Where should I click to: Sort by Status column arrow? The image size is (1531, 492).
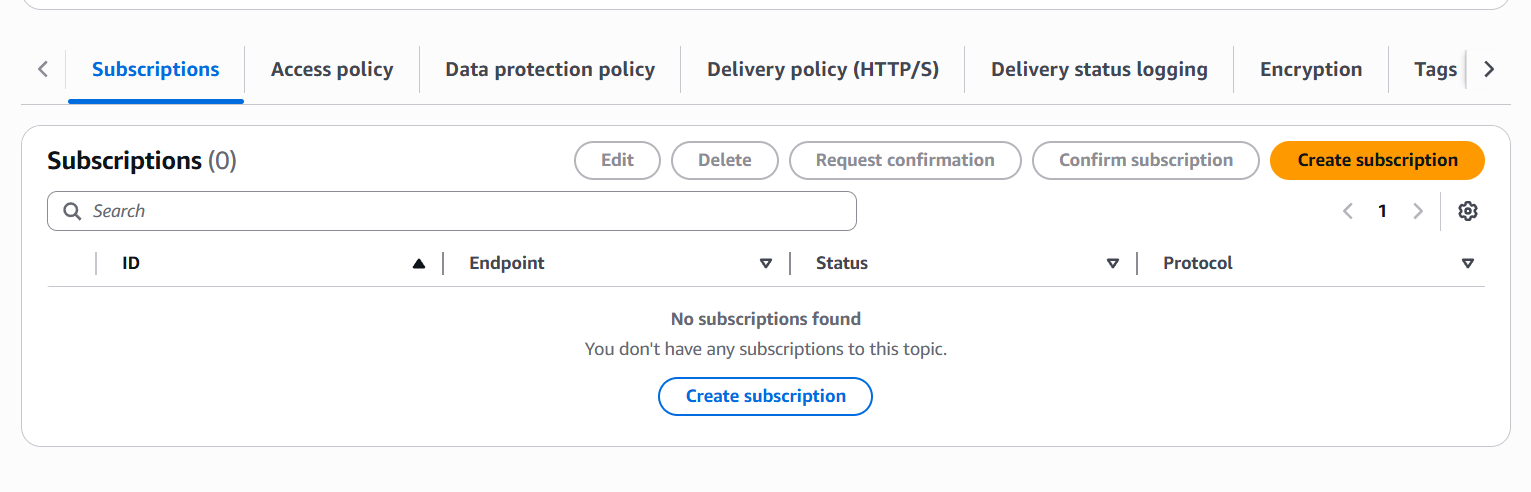pos(1113,264)
